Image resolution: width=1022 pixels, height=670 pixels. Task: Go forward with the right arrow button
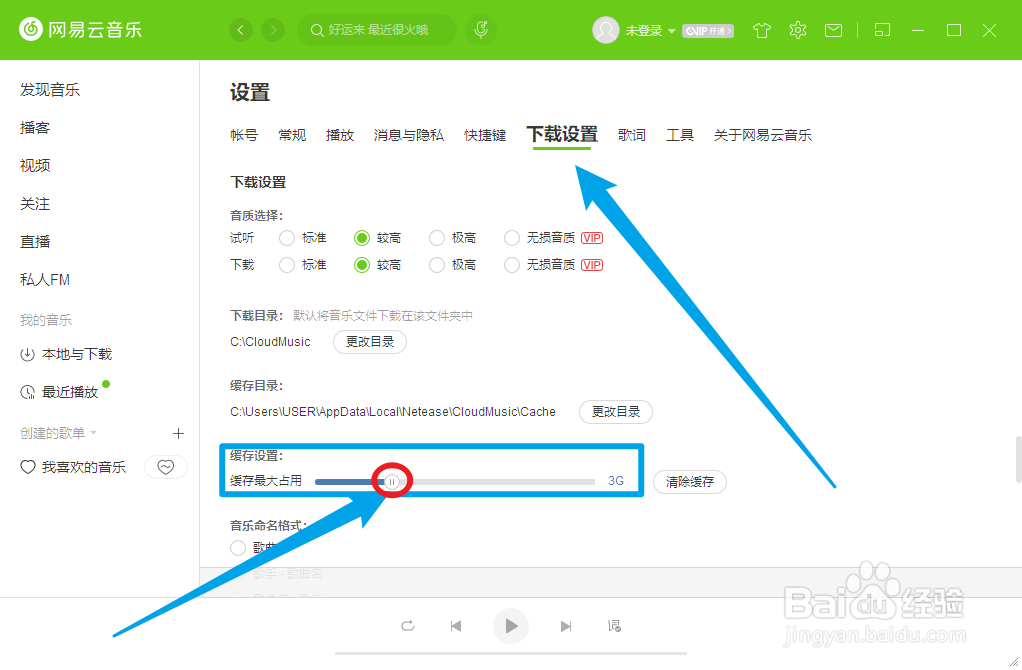[273, 30]
